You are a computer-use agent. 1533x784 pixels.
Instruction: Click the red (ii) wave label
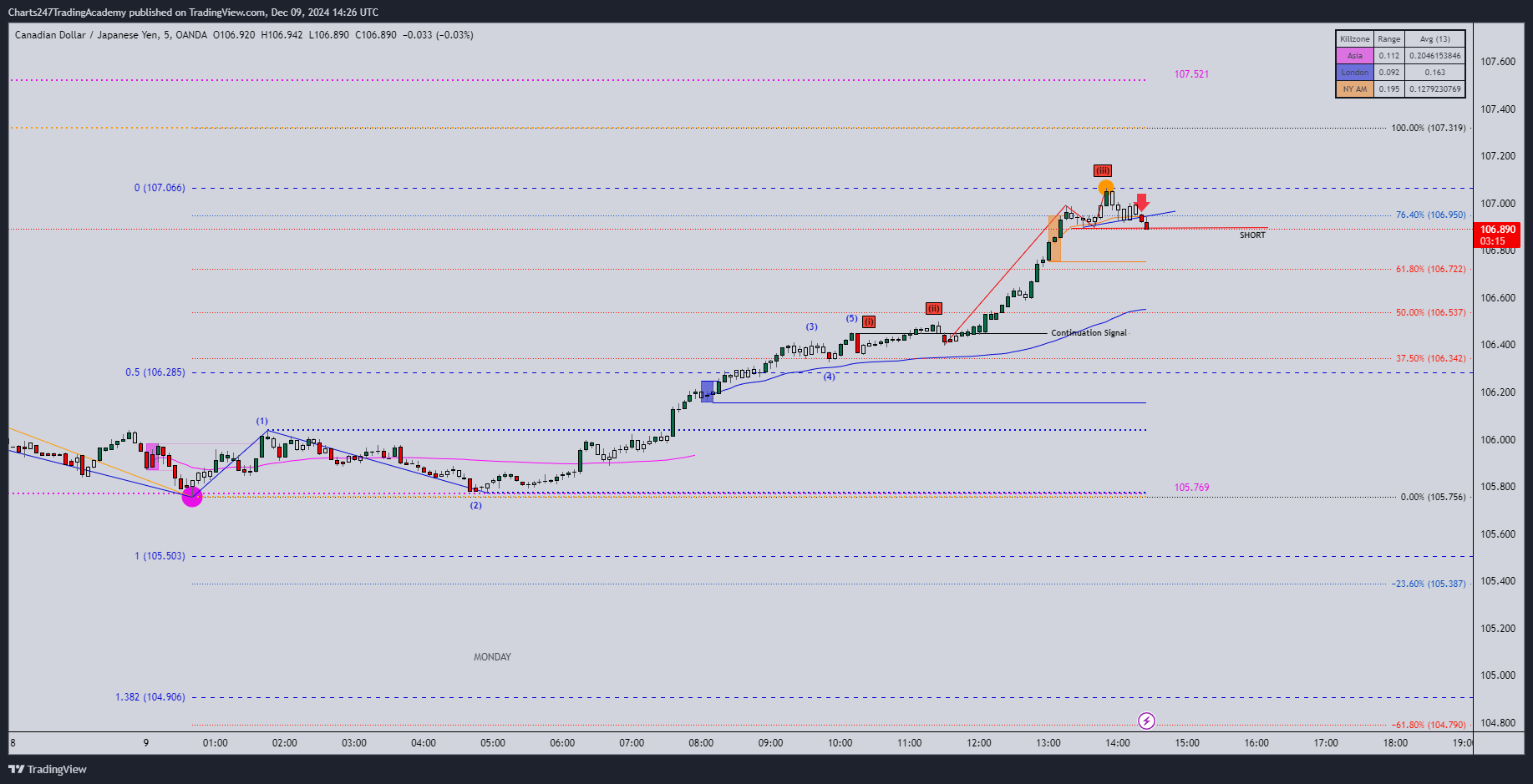pos(934,308)
